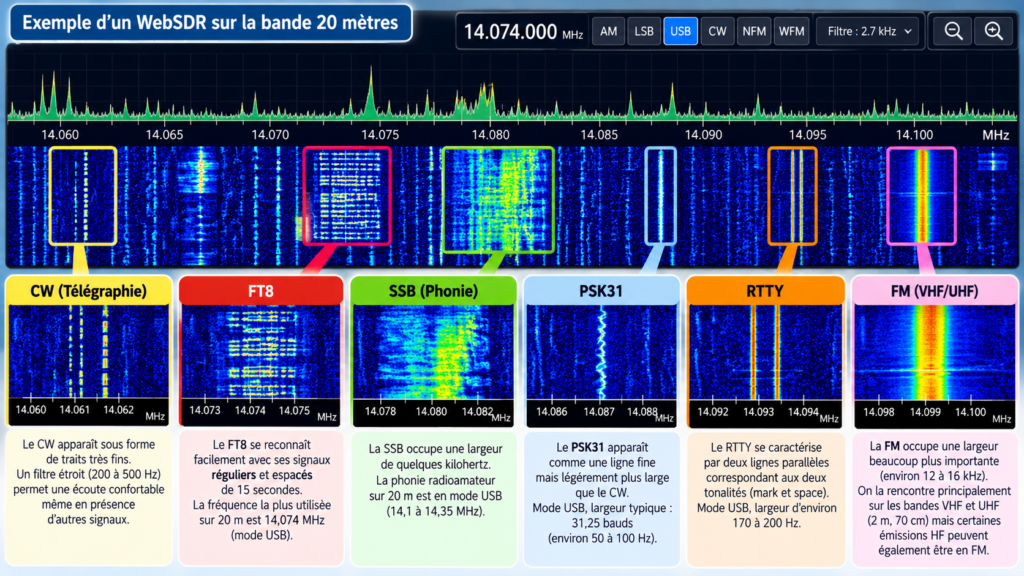
Task: Click the 14.065 mark on frequency scale
Action: point(165,135)
